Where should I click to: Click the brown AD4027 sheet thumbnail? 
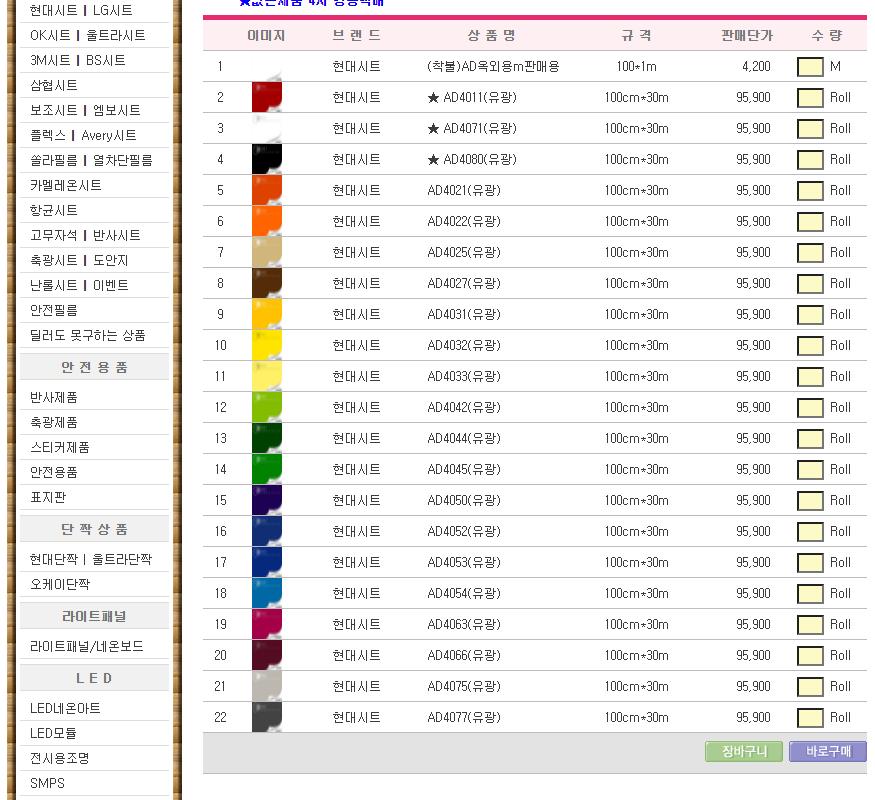point(267,283)
